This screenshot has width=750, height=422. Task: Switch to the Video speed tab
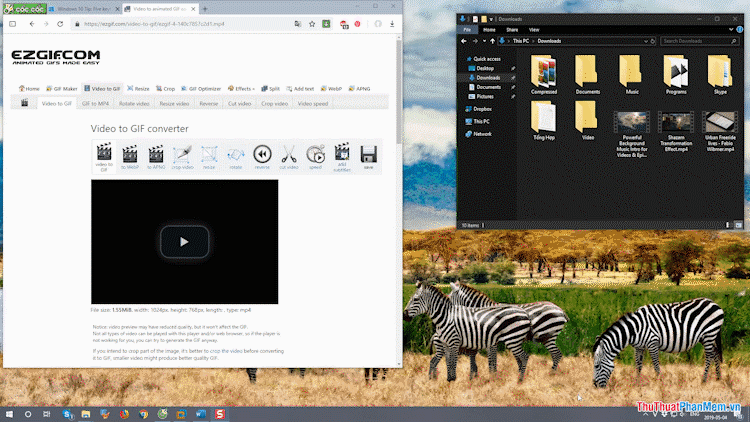coord(313,103)
